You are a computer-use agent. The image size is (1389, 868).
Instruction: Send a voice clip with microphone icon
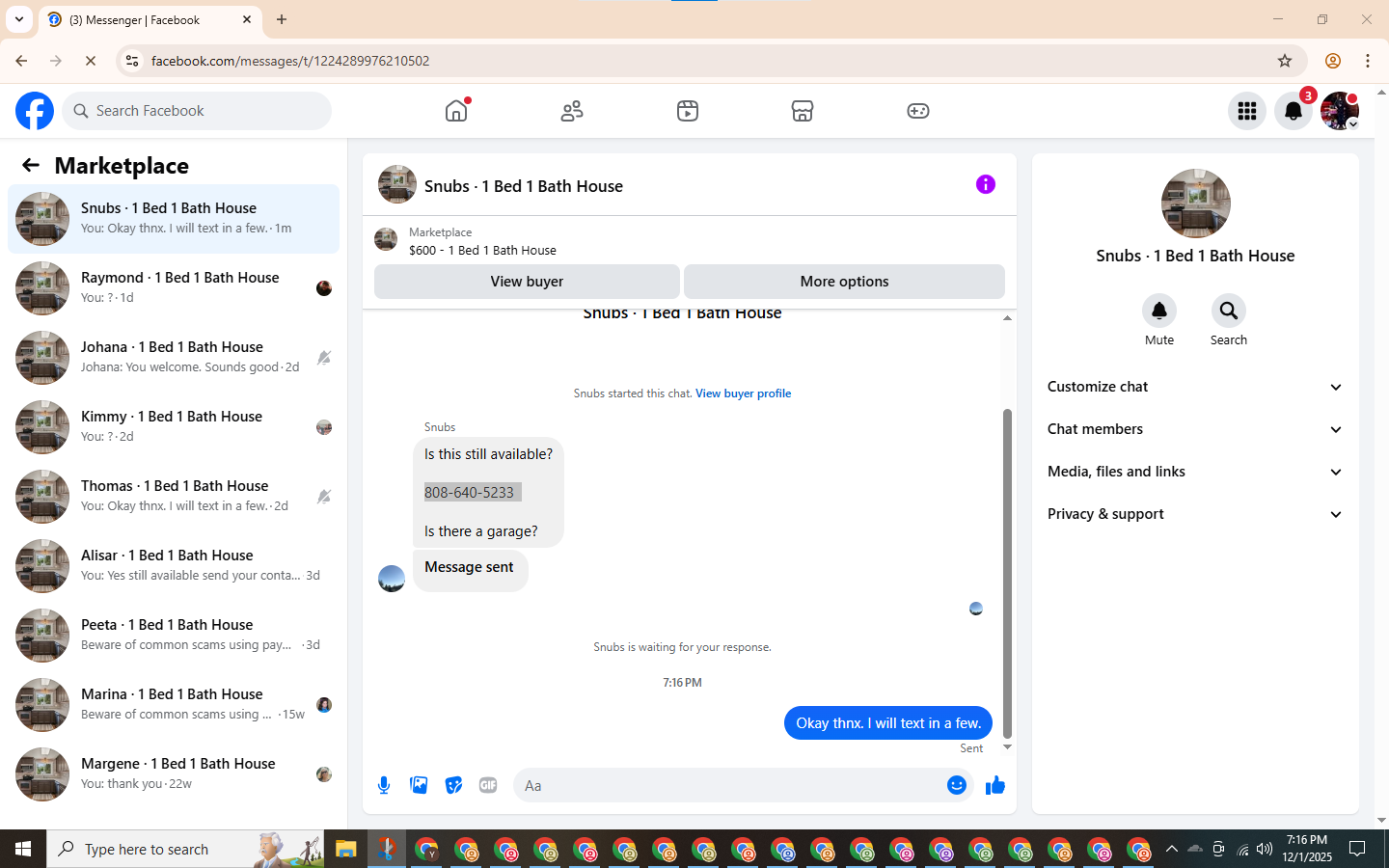pos(384,785)
